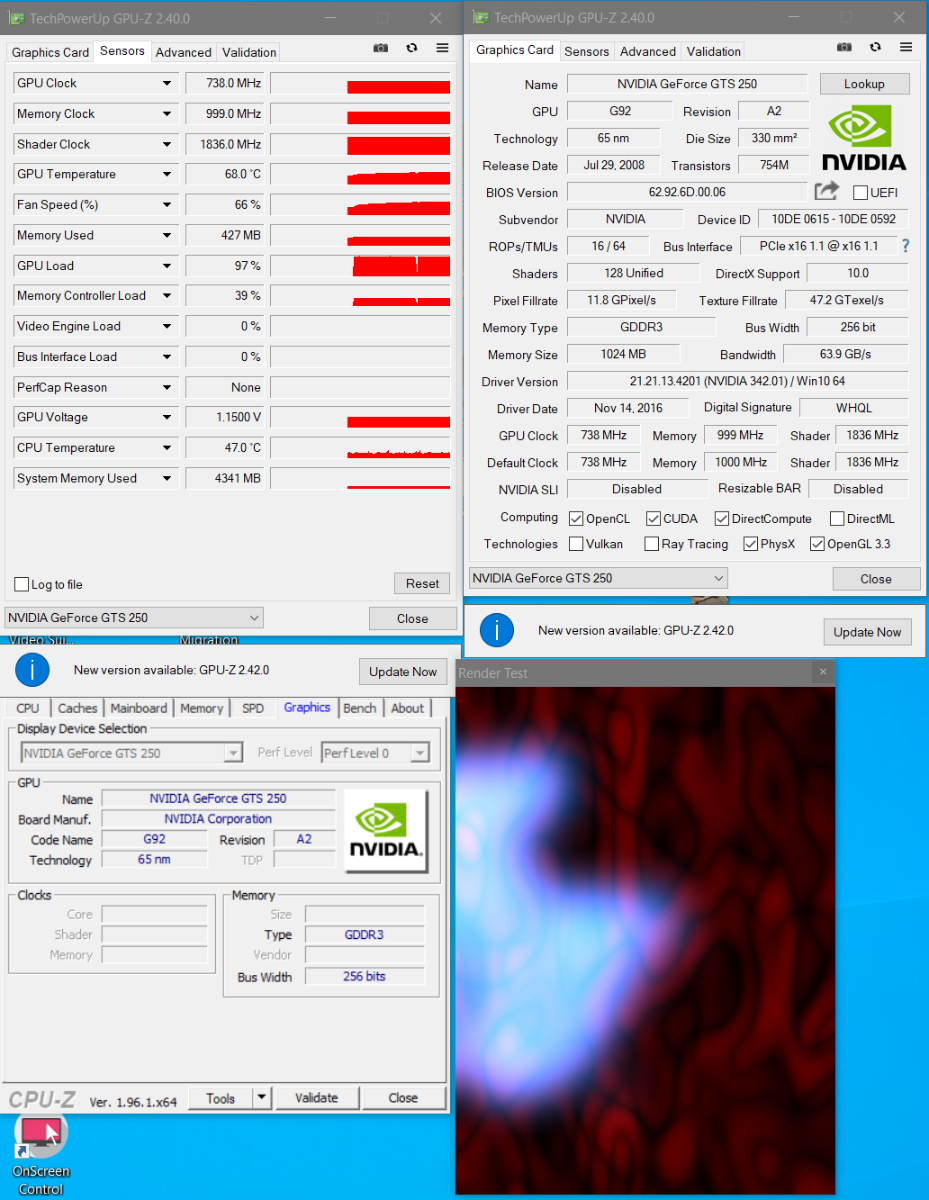
Task: Take screenshot with camera icon in Sensors window
Action: click(x=381, y=48)
